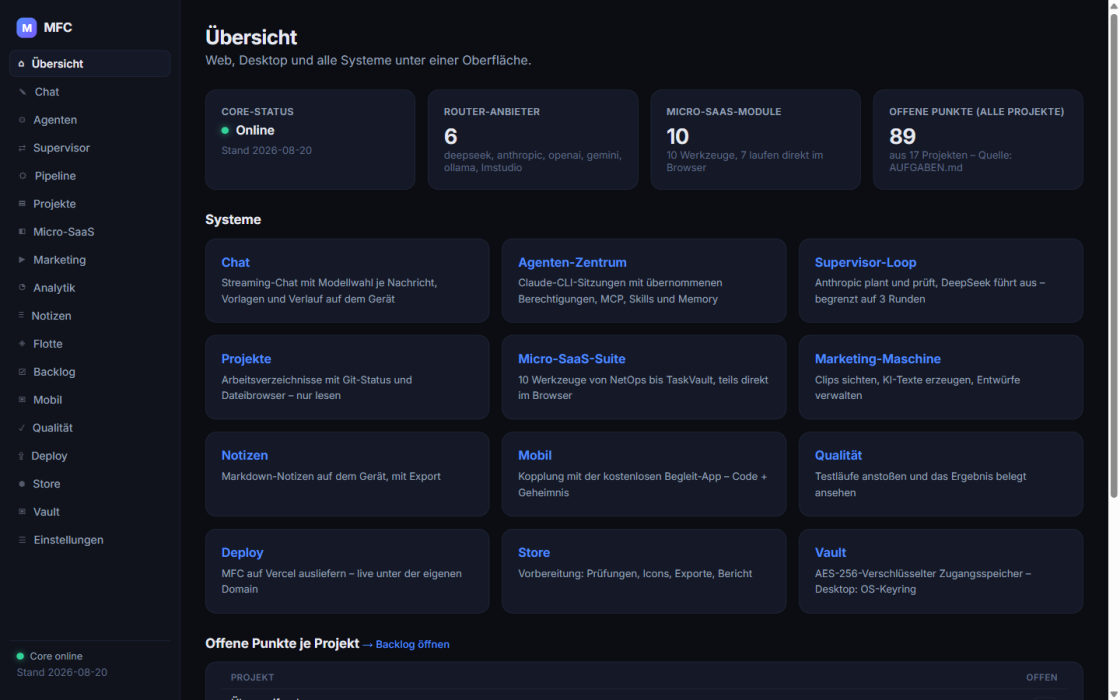Select Store in the sidebar
The width and height of the screenshot is (1120, 700).
[x=90, y=484]
